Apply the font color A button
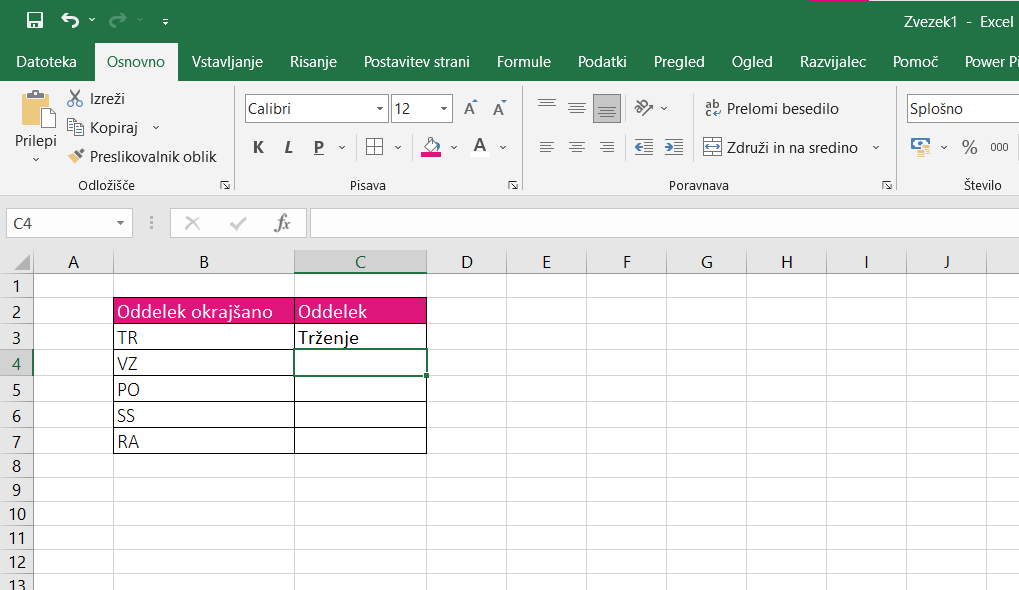Screen dimensions: 1019x590 [x=480, y=148]
